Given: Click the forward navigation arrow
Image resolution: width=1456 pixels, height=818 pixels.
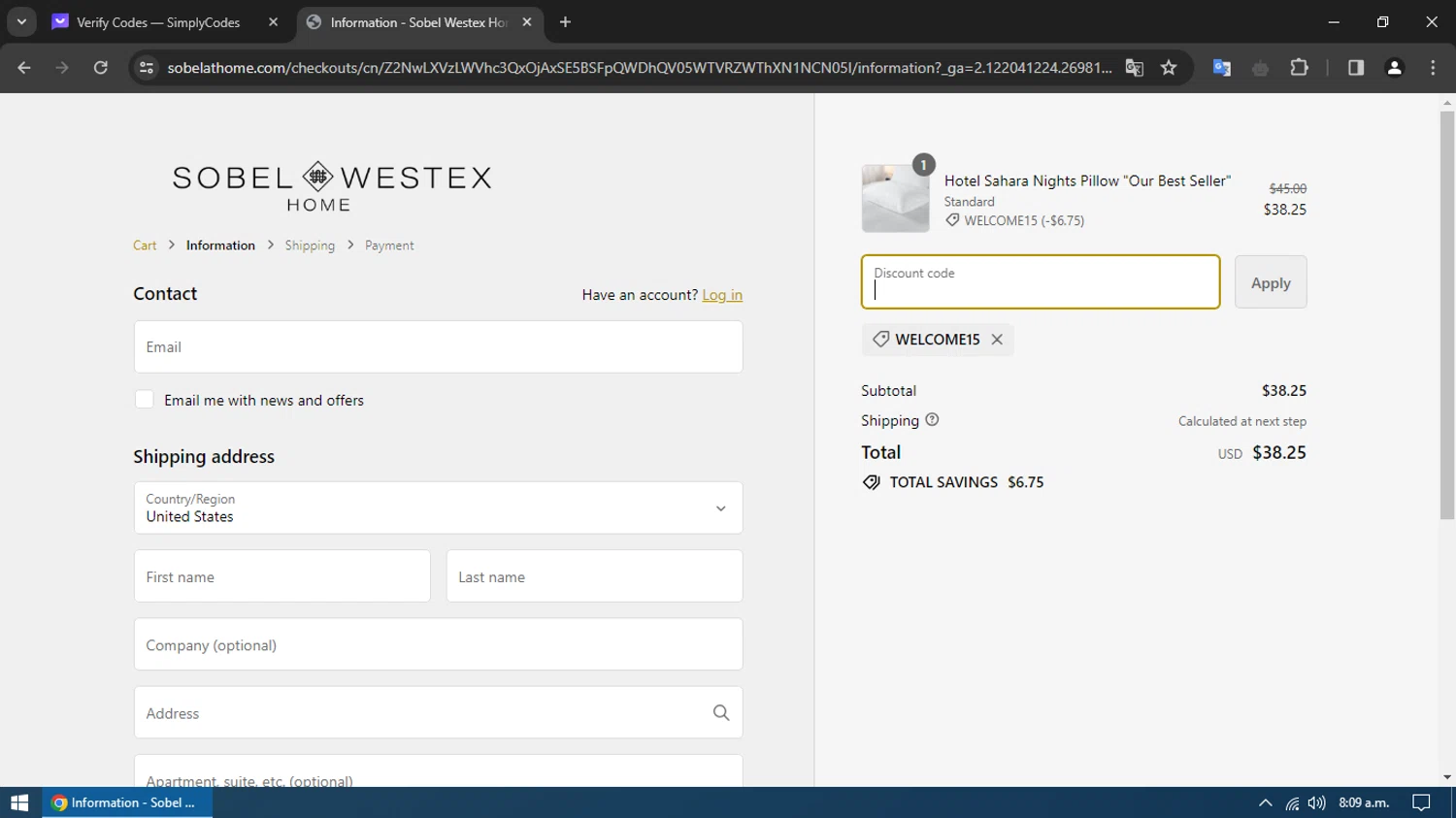Looking at the screenshot, I should click(x=62, y=68).
